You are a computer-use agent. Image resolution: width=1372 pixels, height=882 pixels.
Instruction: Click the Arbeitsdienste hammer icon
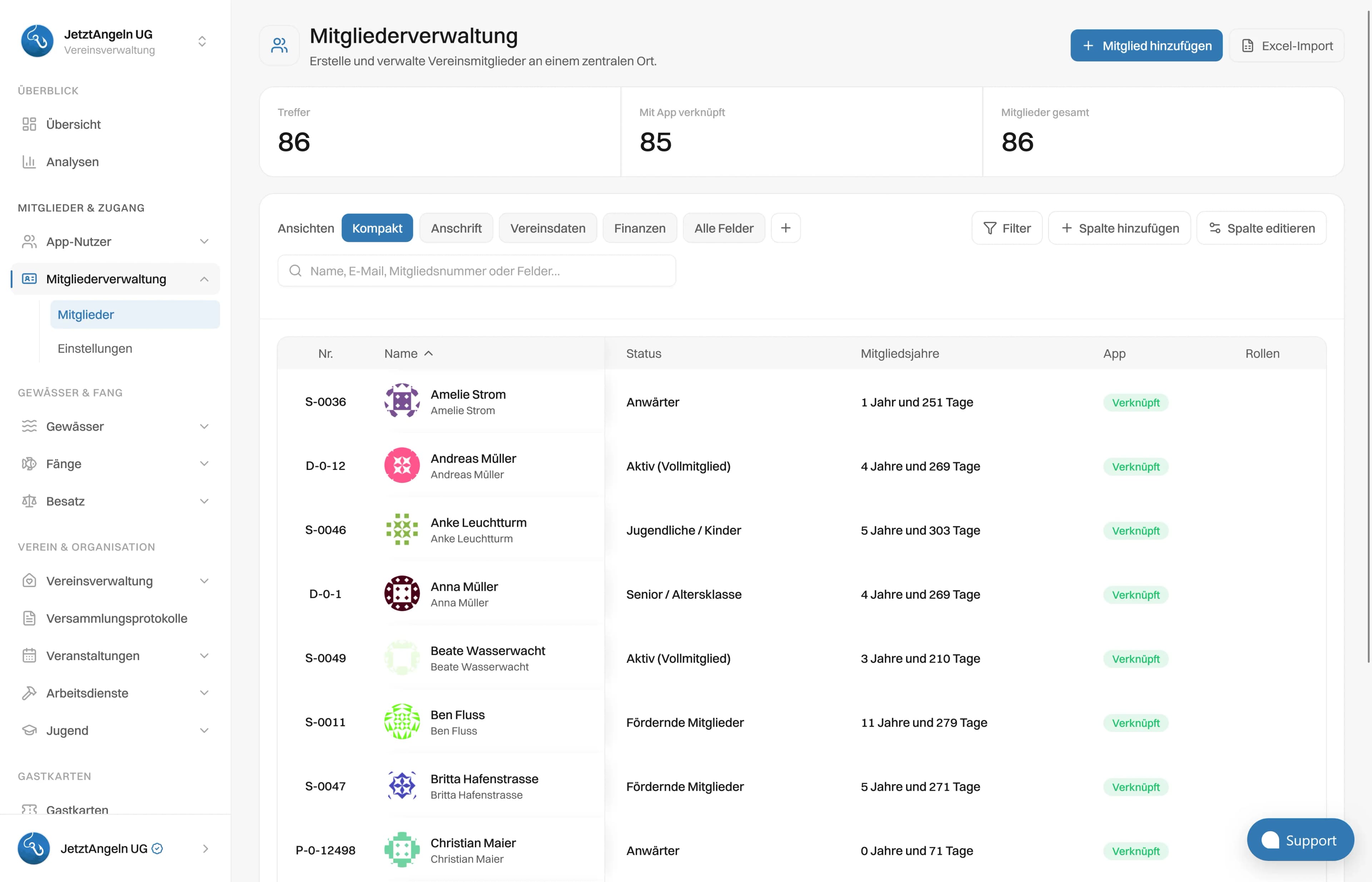coord(29,693)
